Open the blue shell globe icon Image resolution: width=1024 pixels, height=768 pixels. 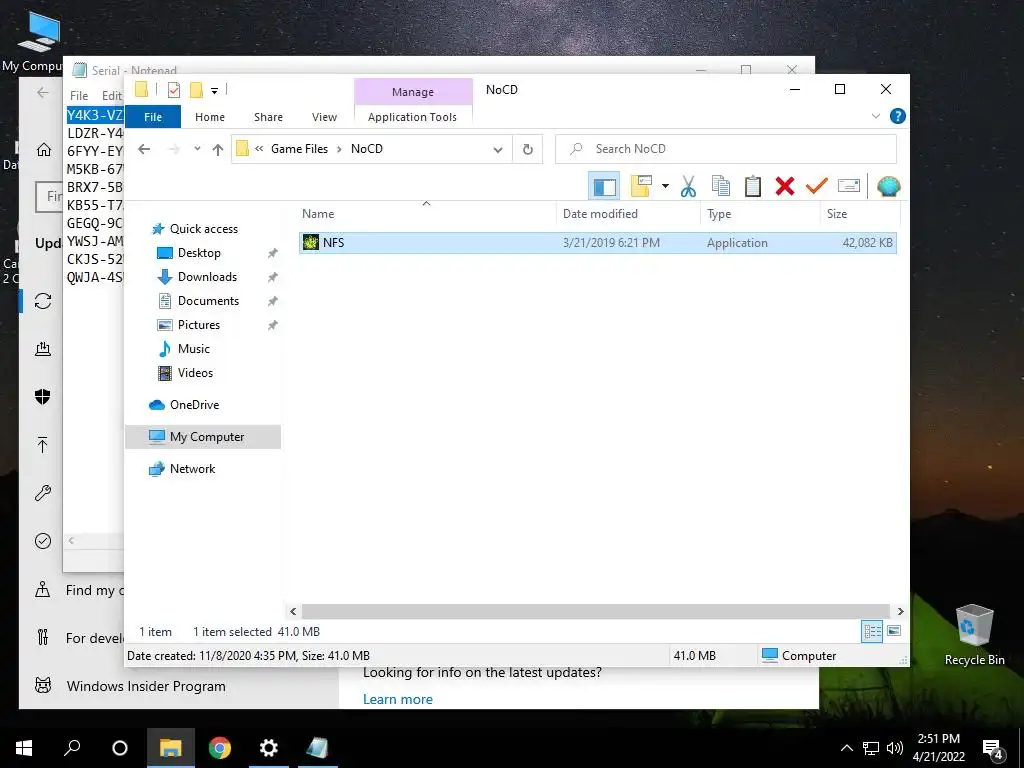click(x=888, y=186)
